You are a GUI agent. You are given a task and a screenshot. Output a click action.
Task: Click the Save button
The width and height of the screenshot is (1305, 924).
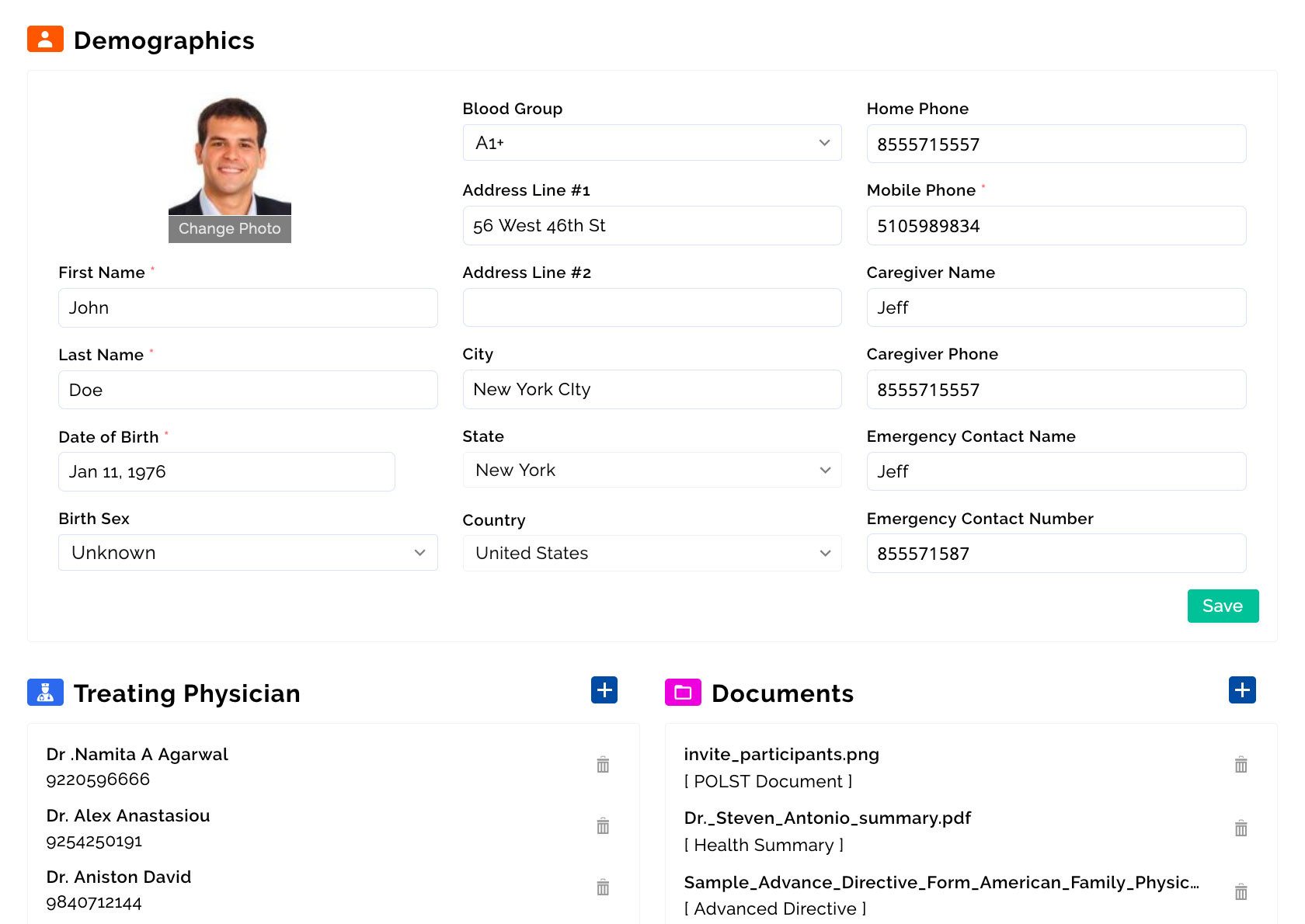coord(1223,606)
